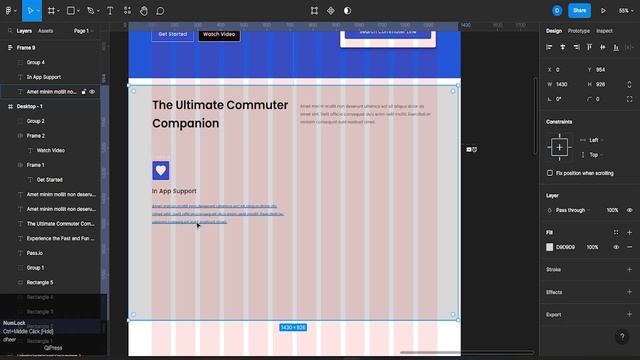
Task: Select the Pen tool
Action: (91, 11)
